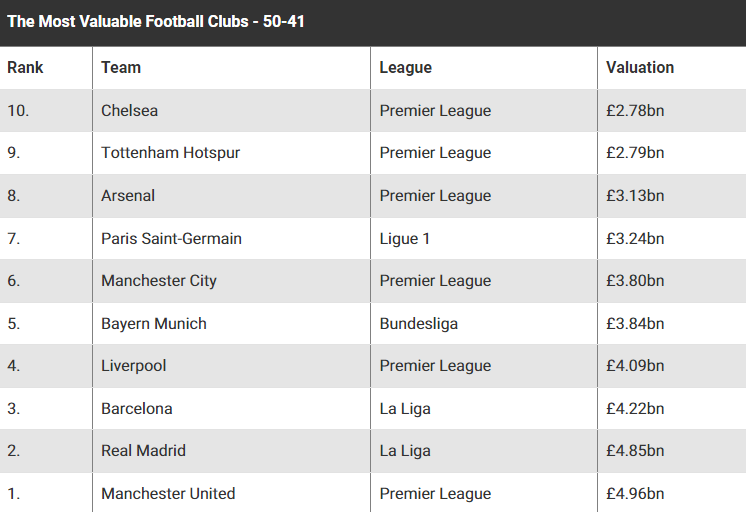This screenshot has height=512, width=746.
Task: Select the Real Madrid team name
Action: click(143, 451)
